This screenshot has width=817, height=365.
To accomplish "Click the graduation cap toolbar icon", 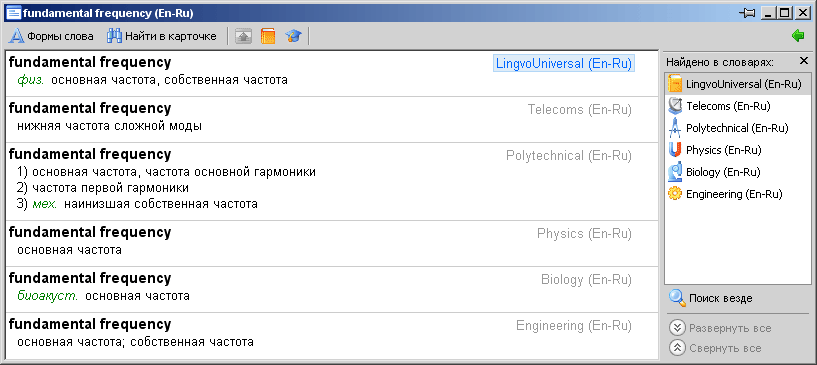I will (x=293, y=36).
